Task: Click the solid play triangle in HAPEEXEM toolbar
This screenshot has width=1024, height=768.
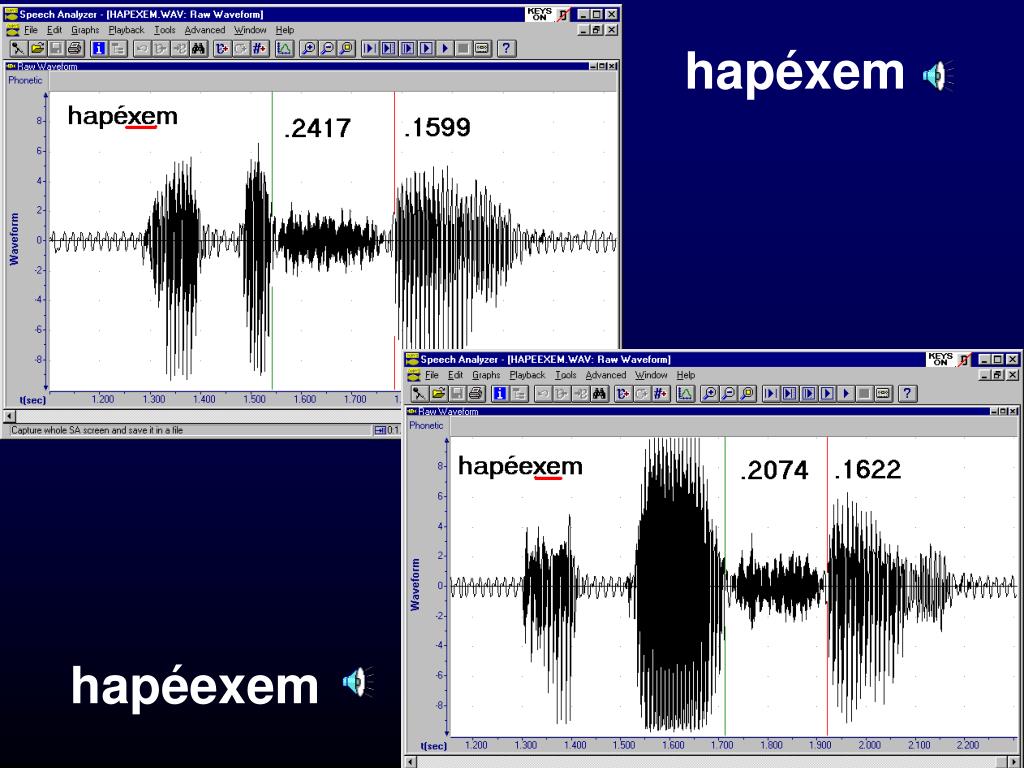Action: 846,394
